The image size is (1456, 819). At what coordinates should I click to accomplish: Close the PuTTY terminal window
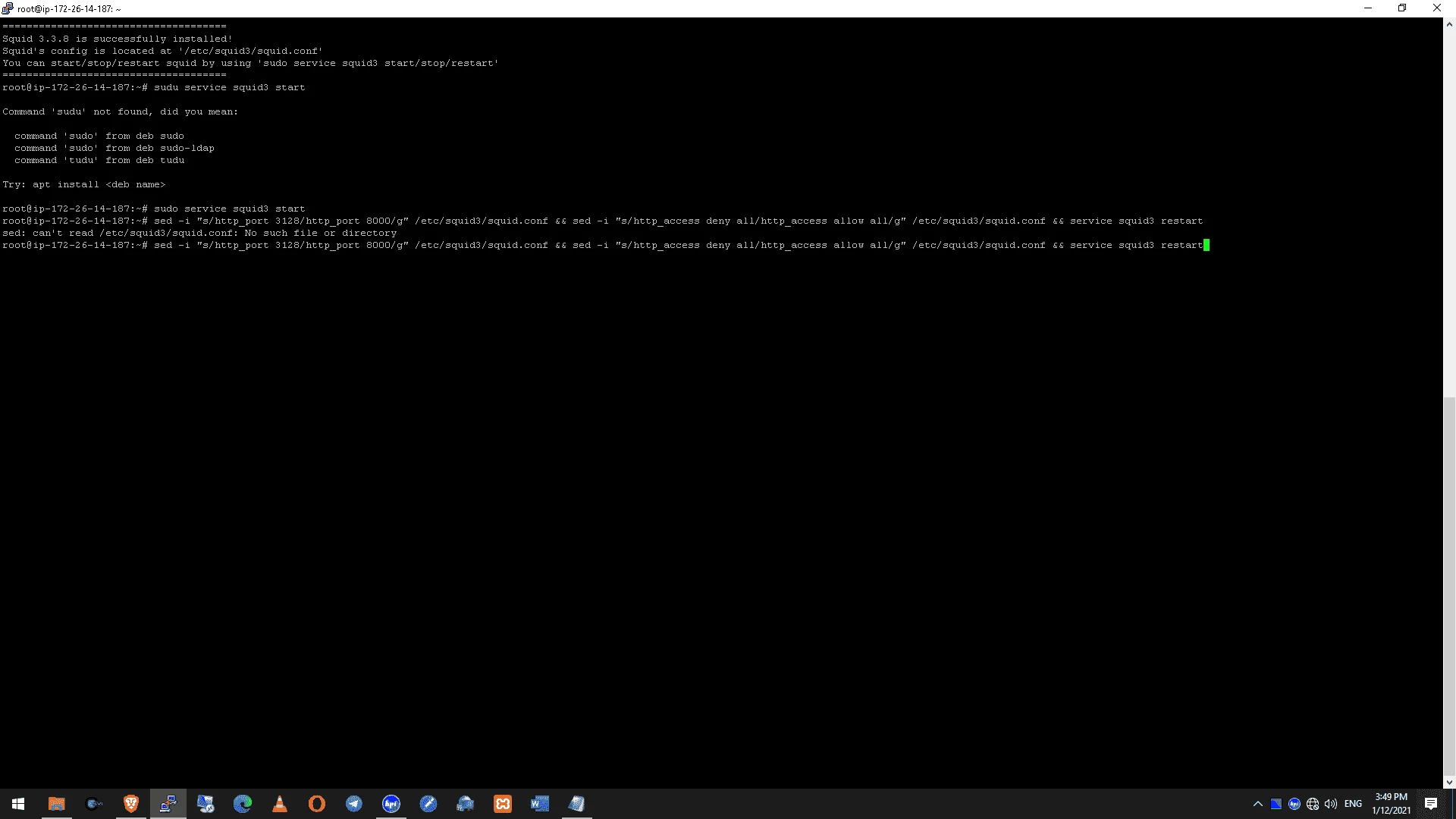click(1437, 8)
